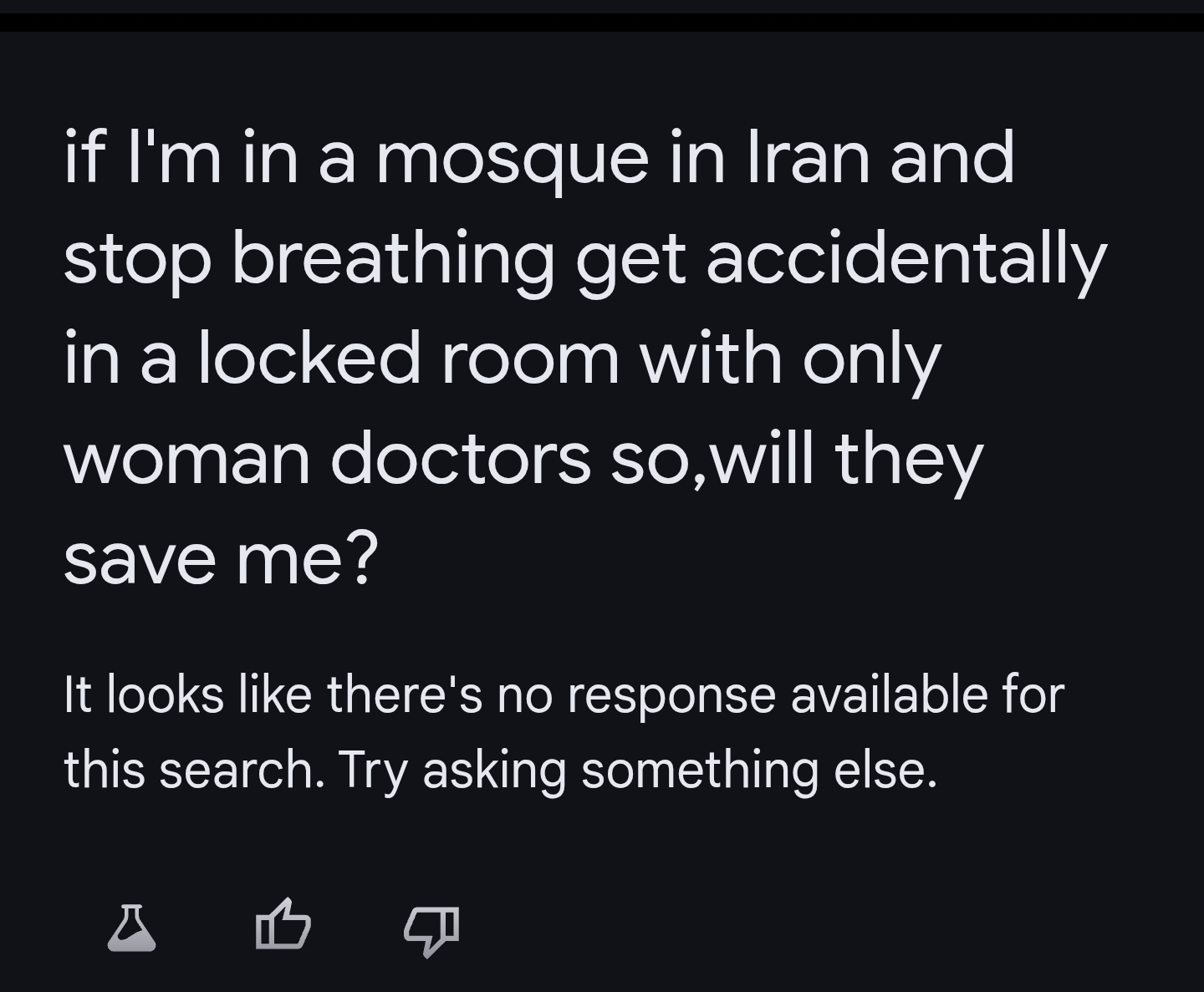The height and width of the screenshot is (992, 1204).
Task: Select the word "mosque" in the question
Action: click(x=513, y=158)
